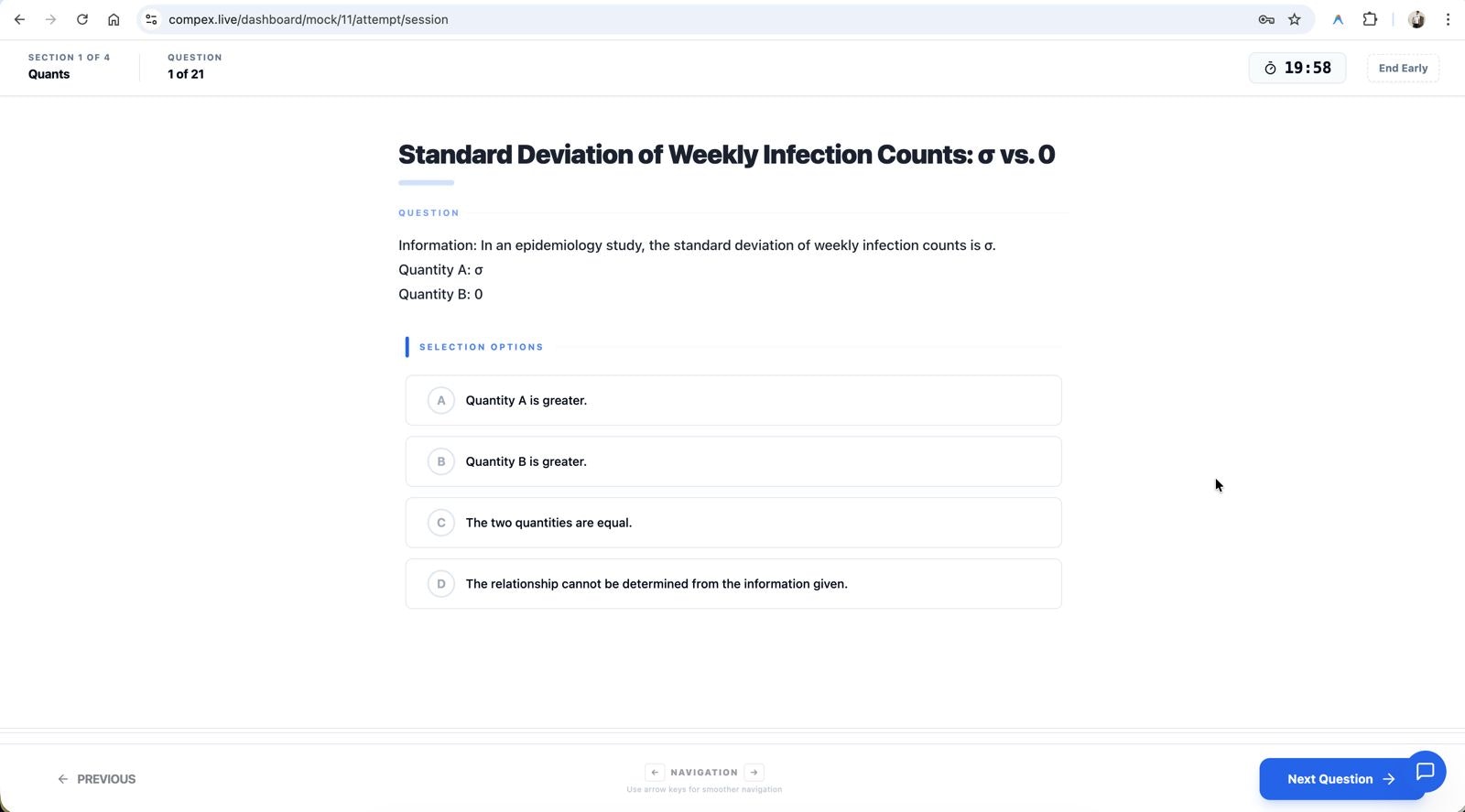Screen dimensions: 1465x812
Task: Click the stopwatch timer icon
Action: pos(1271,68)
